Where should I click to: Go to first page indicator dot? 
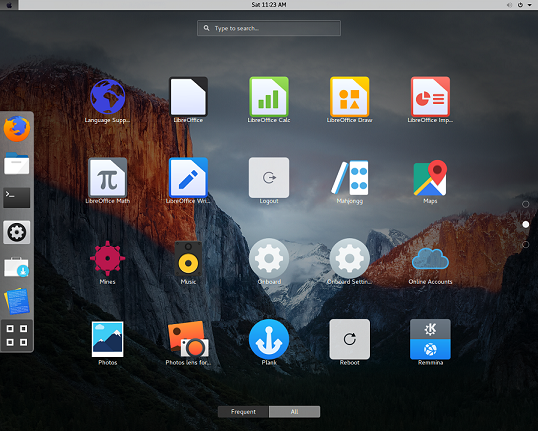(x=525, y=204)
